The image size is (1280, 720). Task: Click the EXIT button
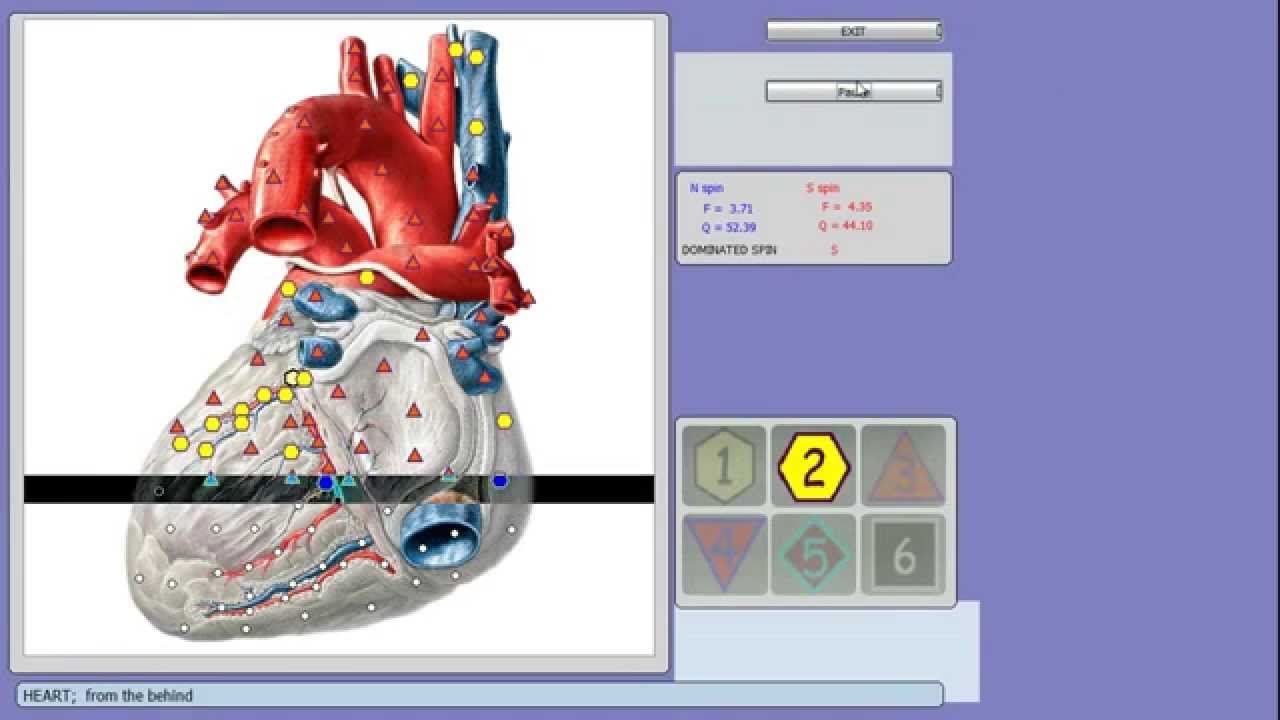click(x=853, y=32)
